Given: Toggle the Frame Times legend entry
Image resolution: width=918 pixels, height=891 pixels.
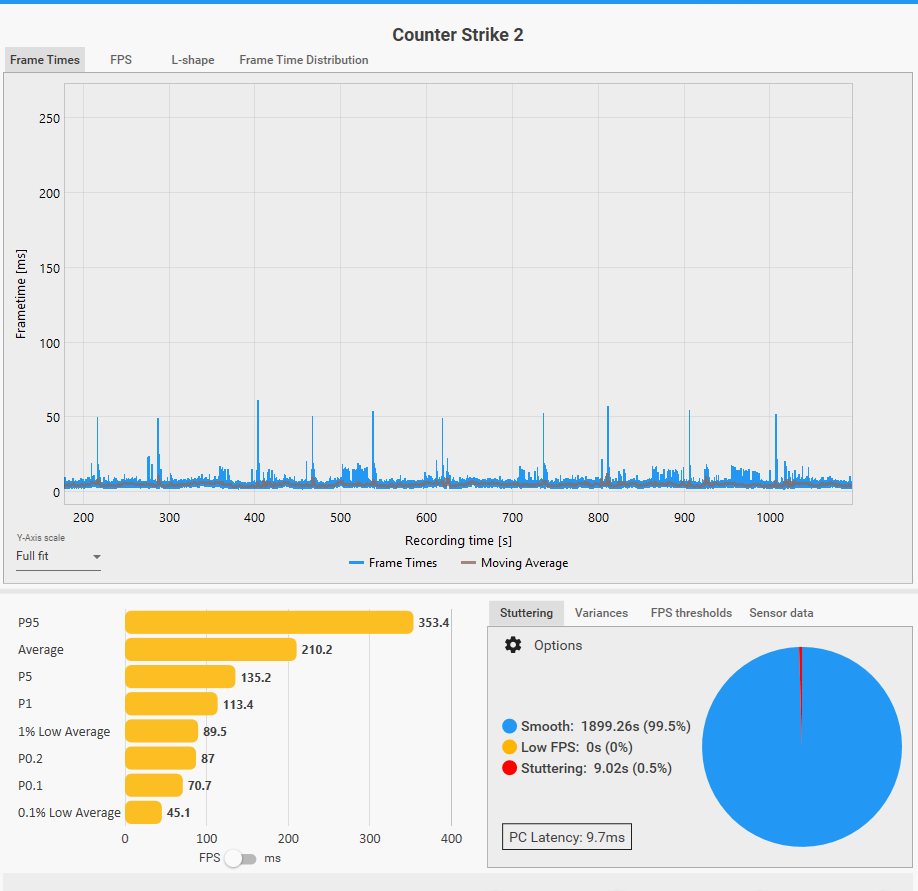Looking at the screenshot, I should coord(393,563).
